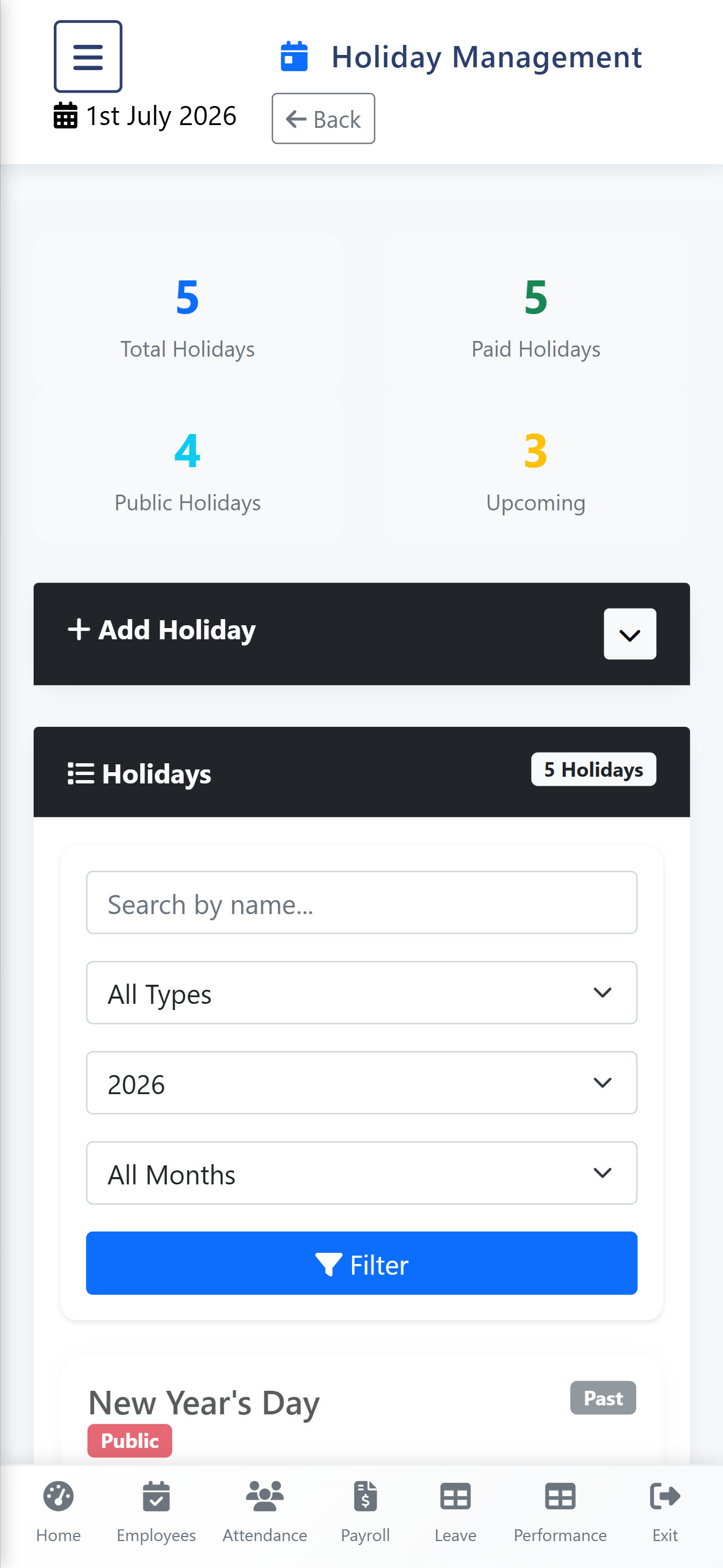Click the Exit icon
The image size is (723, 1568).
coord(665,1496)
